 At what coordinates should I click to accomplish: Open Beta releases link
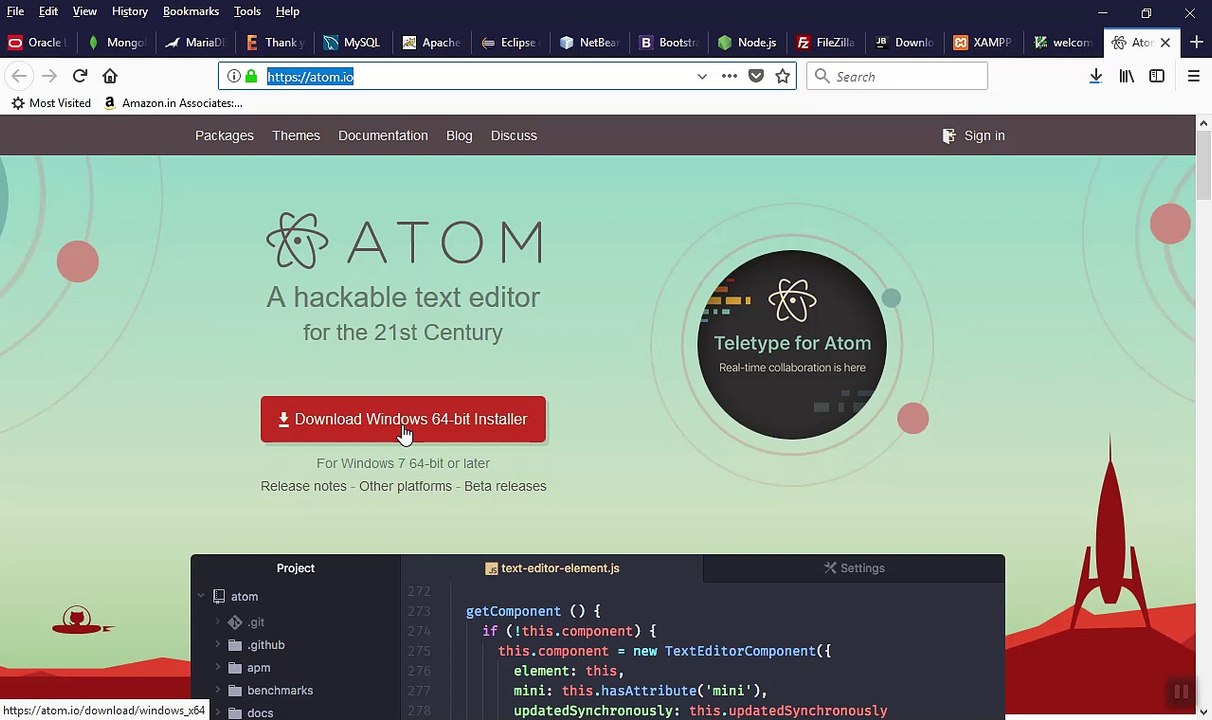click(505, 486)
